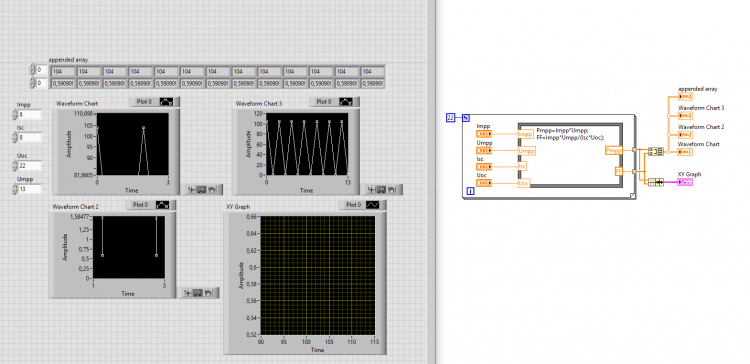Select zoom tool in Waveform Chart palette
The height and width of the screenshot is (364, 750).
click(x=201, y=189)
